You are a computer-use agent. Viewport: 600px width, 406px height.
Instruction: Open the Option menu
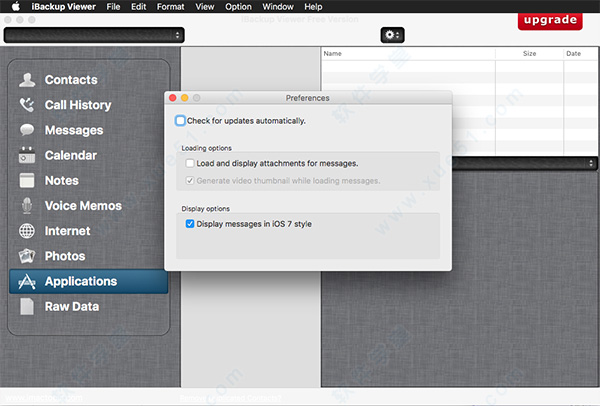[x=238, y=7]
